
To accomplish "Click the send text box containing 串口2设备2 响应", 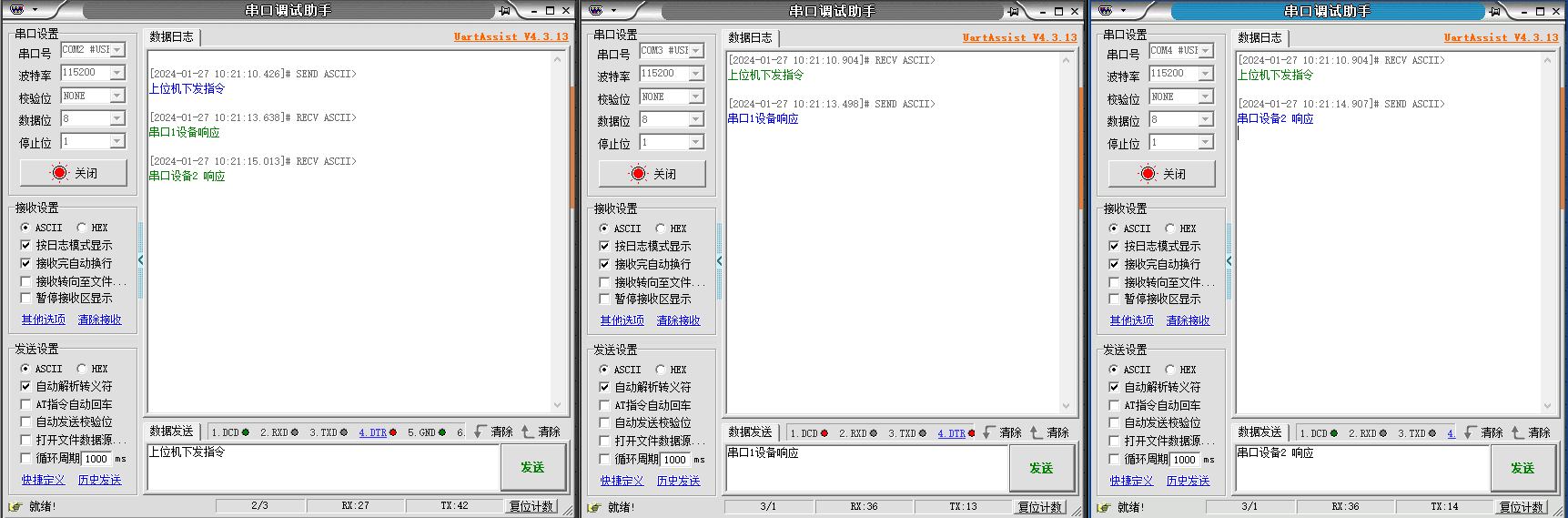I will point(1361,467).
